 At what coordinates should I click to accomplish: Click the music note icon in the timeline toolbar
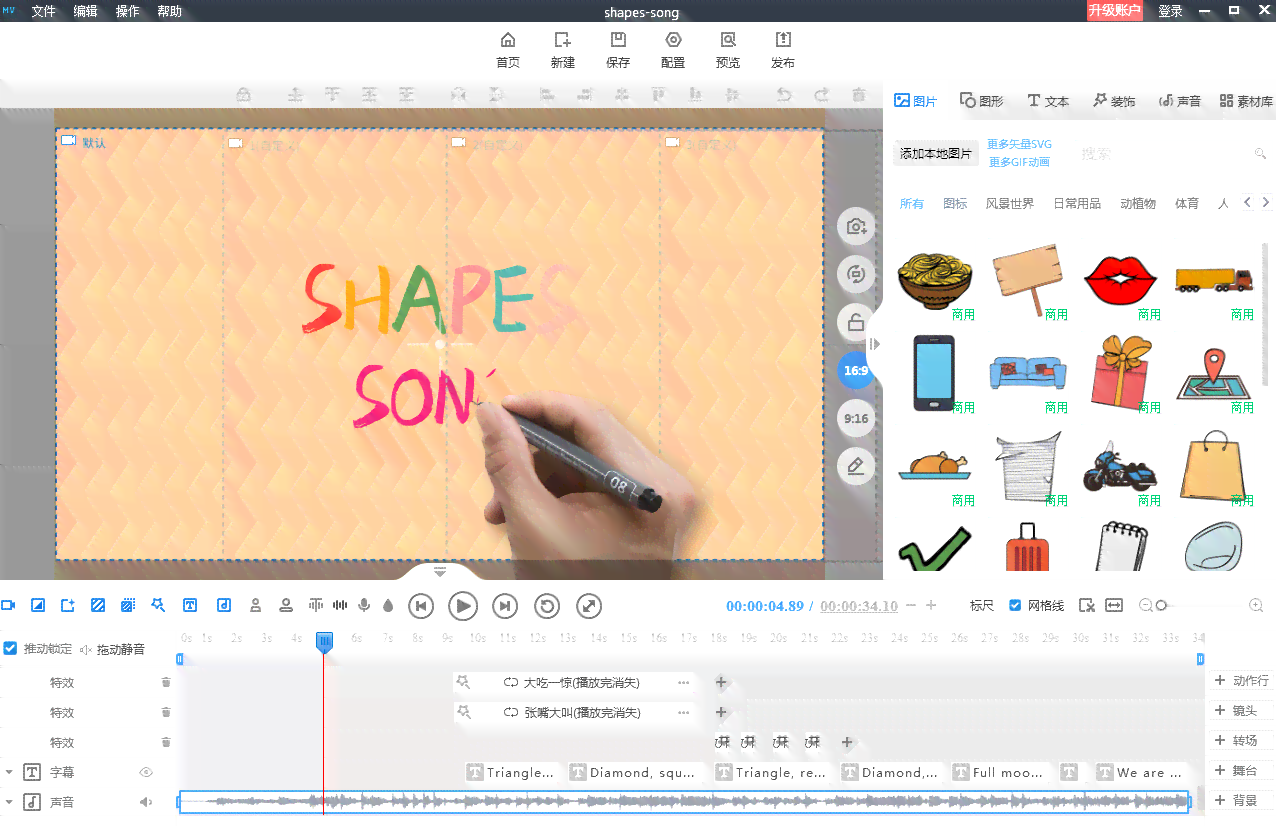[x=224, y=605]
